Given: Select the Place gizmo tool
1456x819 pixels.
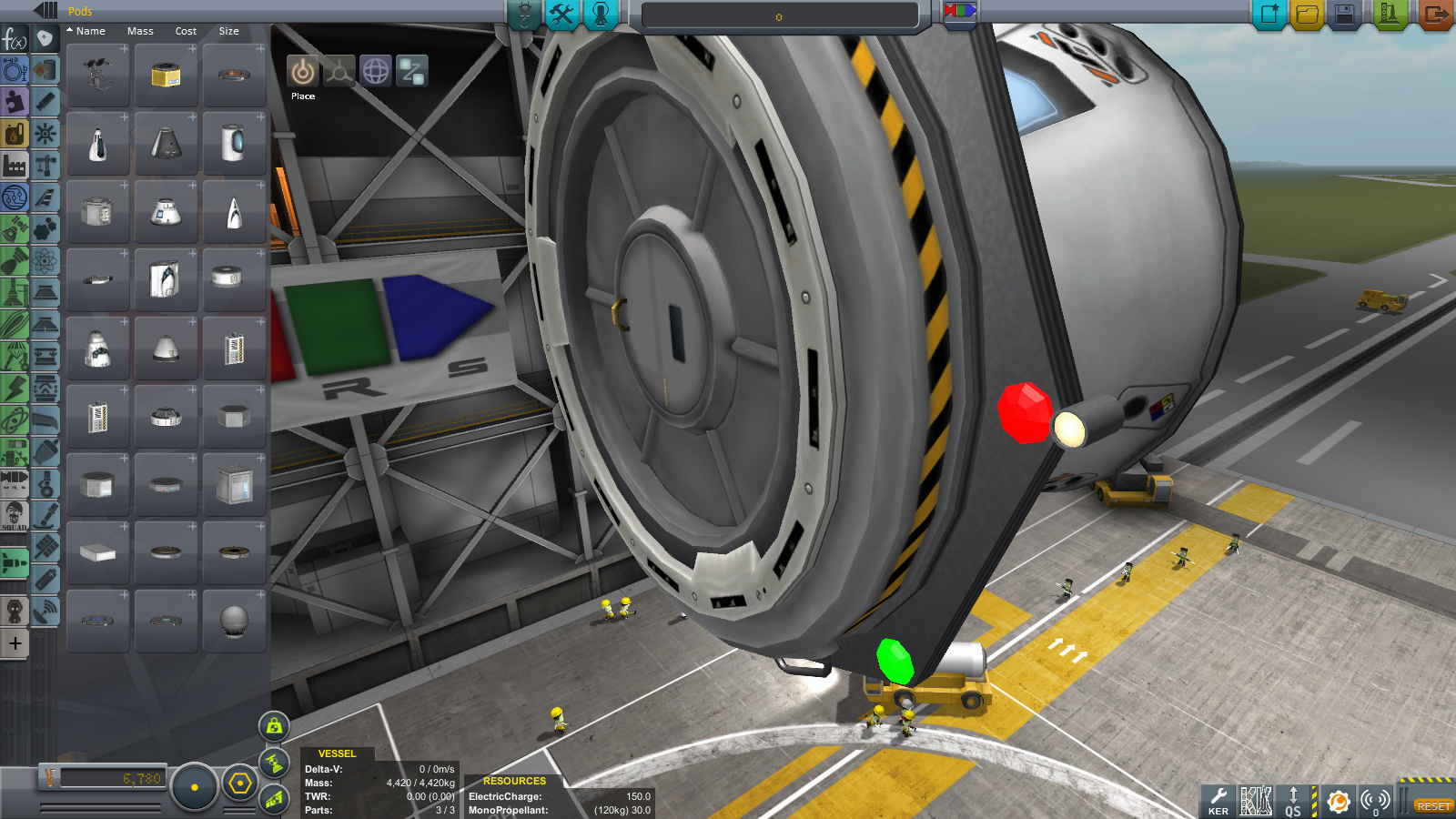Looking at the screenshot, I should tap(303, 71).
